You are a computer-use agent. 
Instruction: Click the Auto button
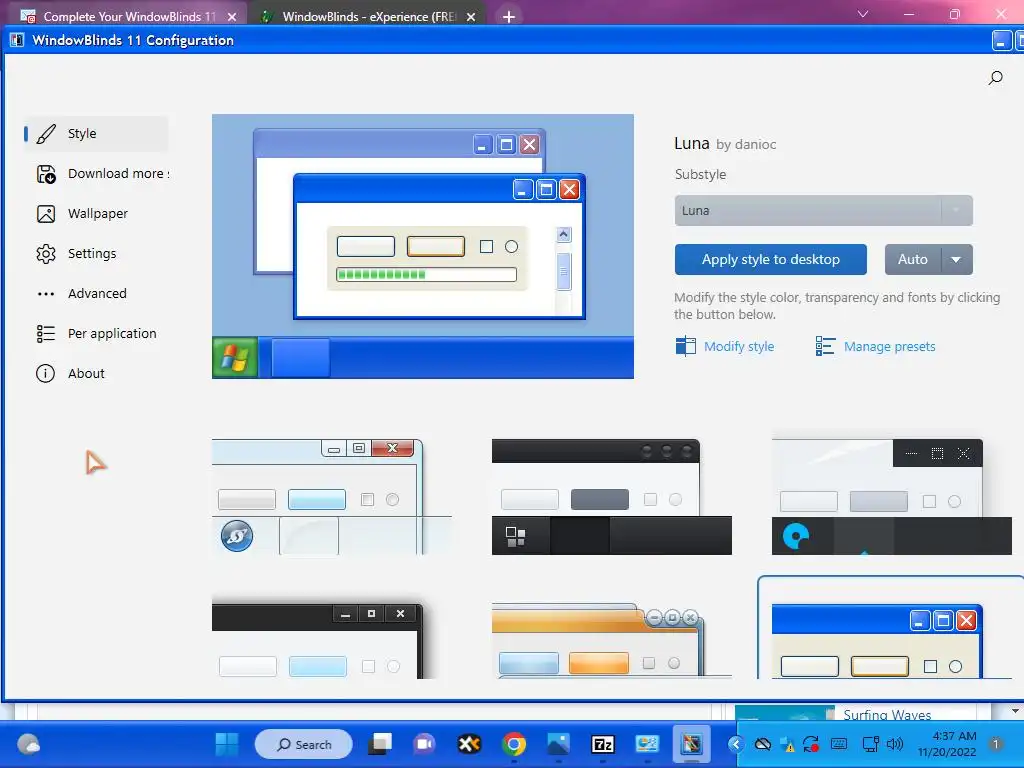click(x=913, y=259)
